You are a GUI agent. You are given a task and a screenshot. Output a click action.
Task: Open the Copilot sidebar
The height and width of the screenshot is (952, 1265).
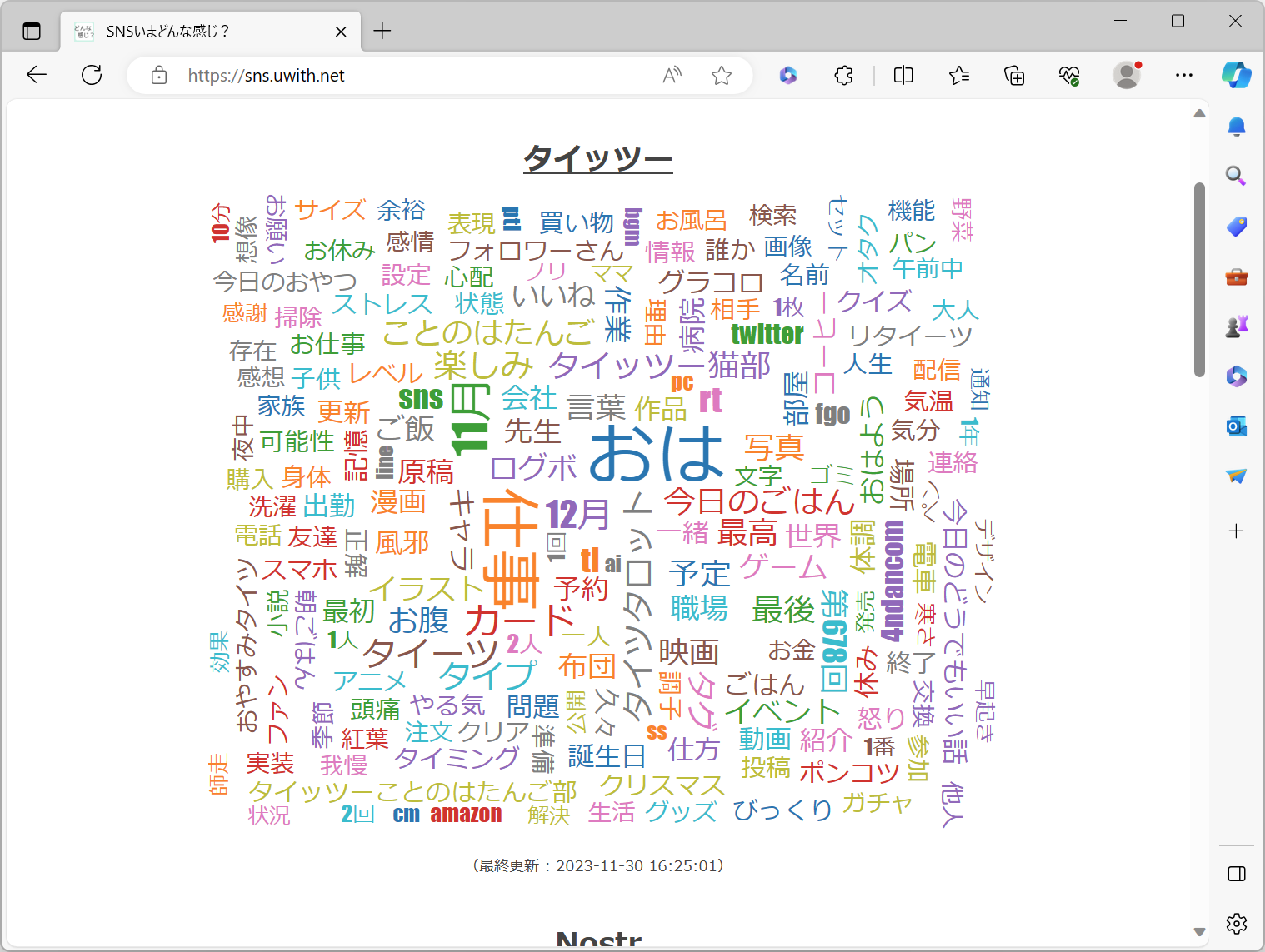[x=1237, y=75]
